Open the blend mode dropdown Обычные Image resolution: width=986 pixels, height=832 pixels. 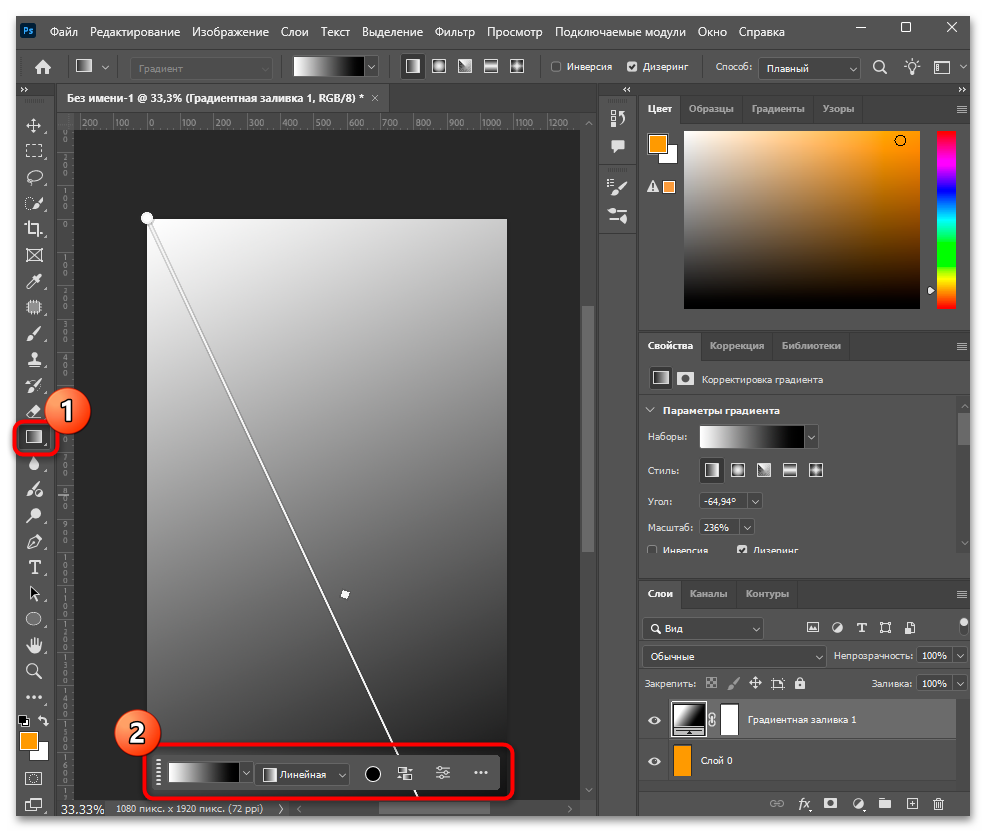point(734,657)
